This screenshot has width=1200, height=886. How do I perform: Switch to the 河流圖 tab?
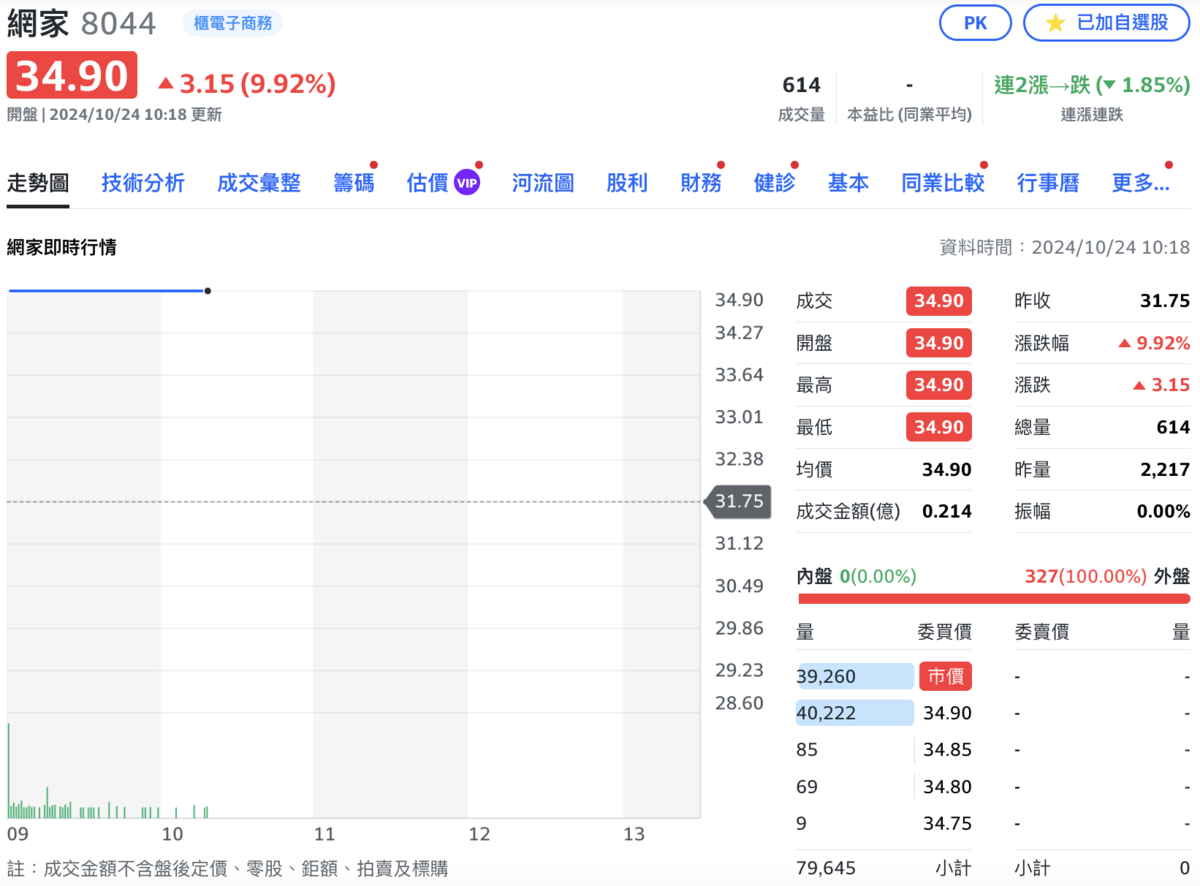point(543,183)
